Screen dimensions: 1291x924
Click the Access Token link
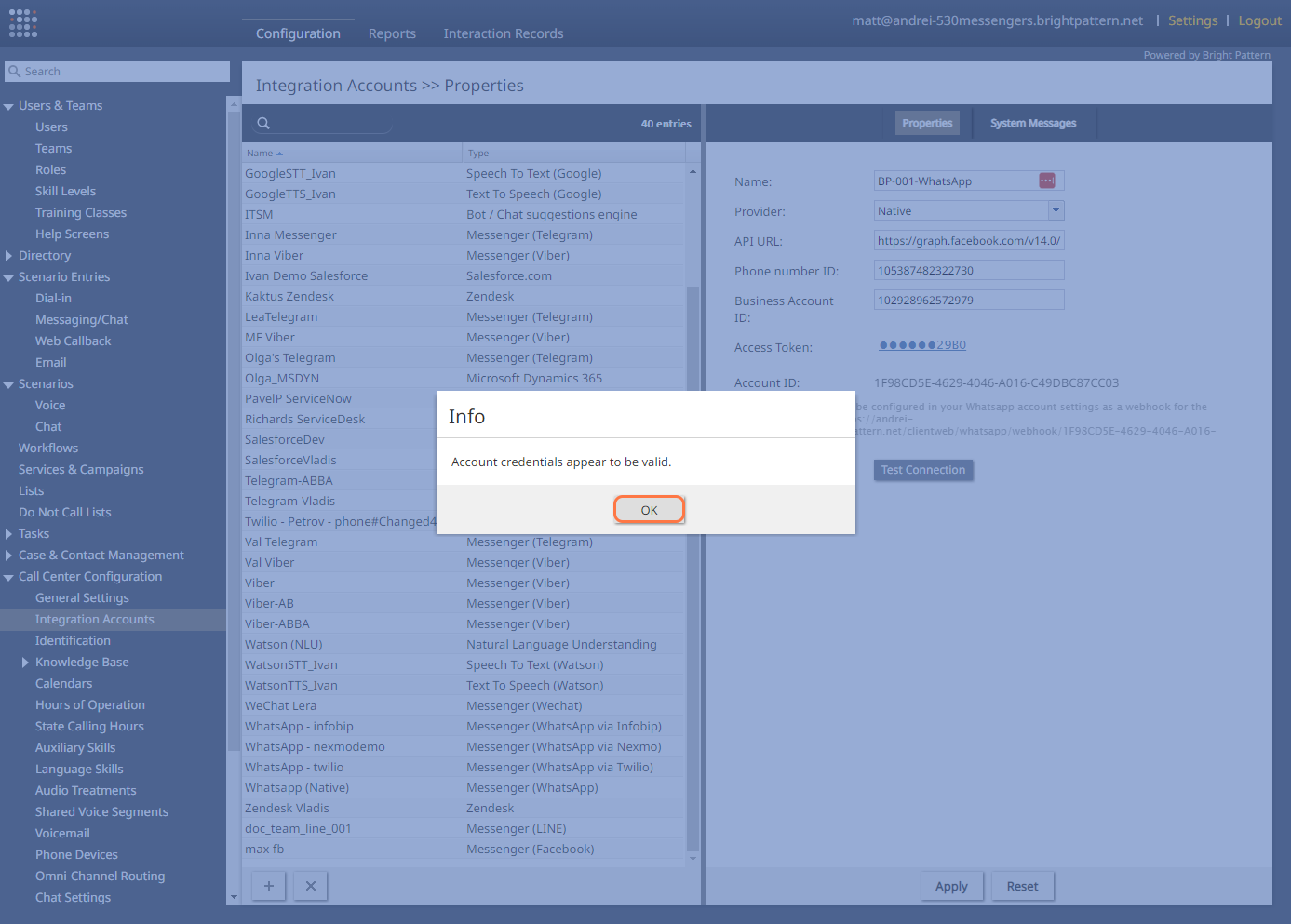[921, 345]
